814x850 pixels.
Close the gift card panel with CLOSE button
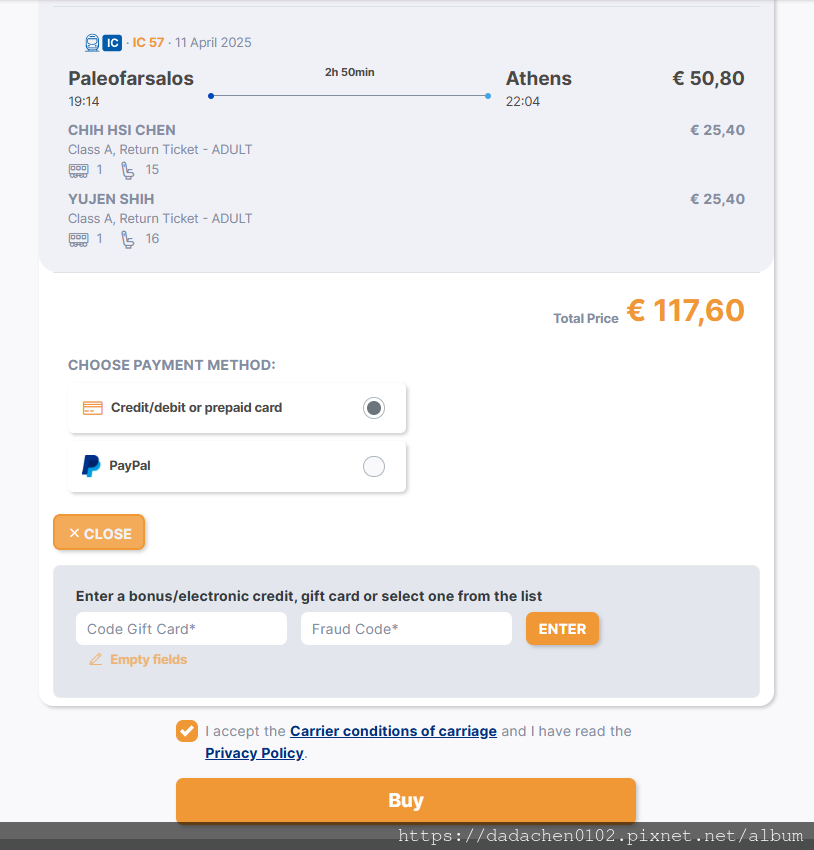99,533
